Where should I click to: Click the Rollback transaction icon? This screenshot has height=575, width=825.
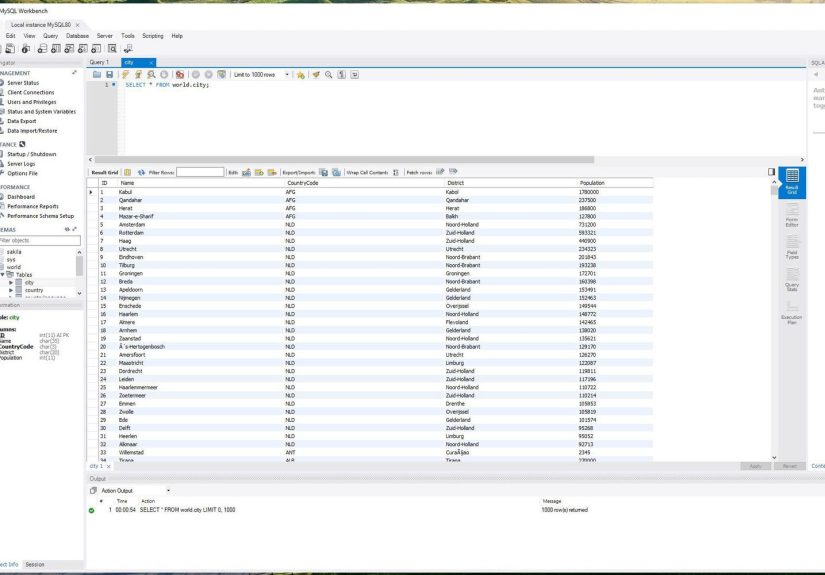pos(208,75)
